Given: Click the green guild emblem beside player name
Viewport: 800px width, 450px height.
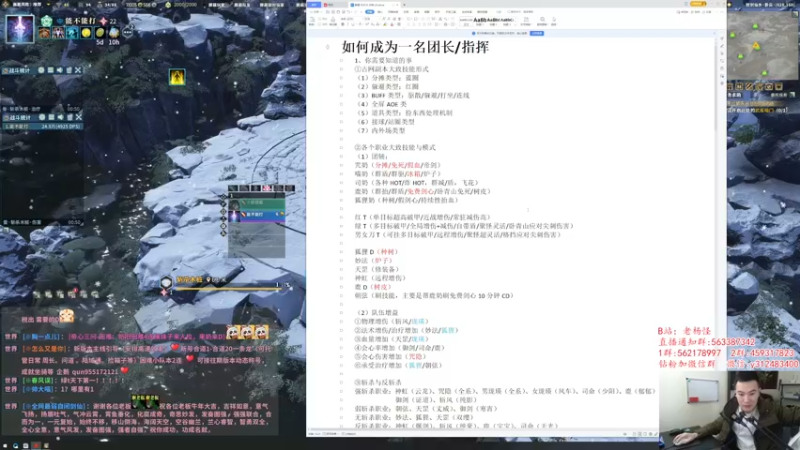Looking at the screenshot, I should click(46, 21).
